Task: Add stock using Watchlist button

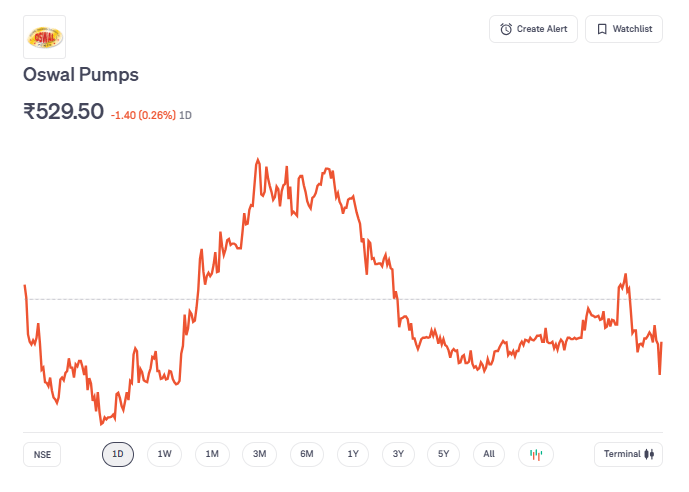Action: [x=624, y=29]
